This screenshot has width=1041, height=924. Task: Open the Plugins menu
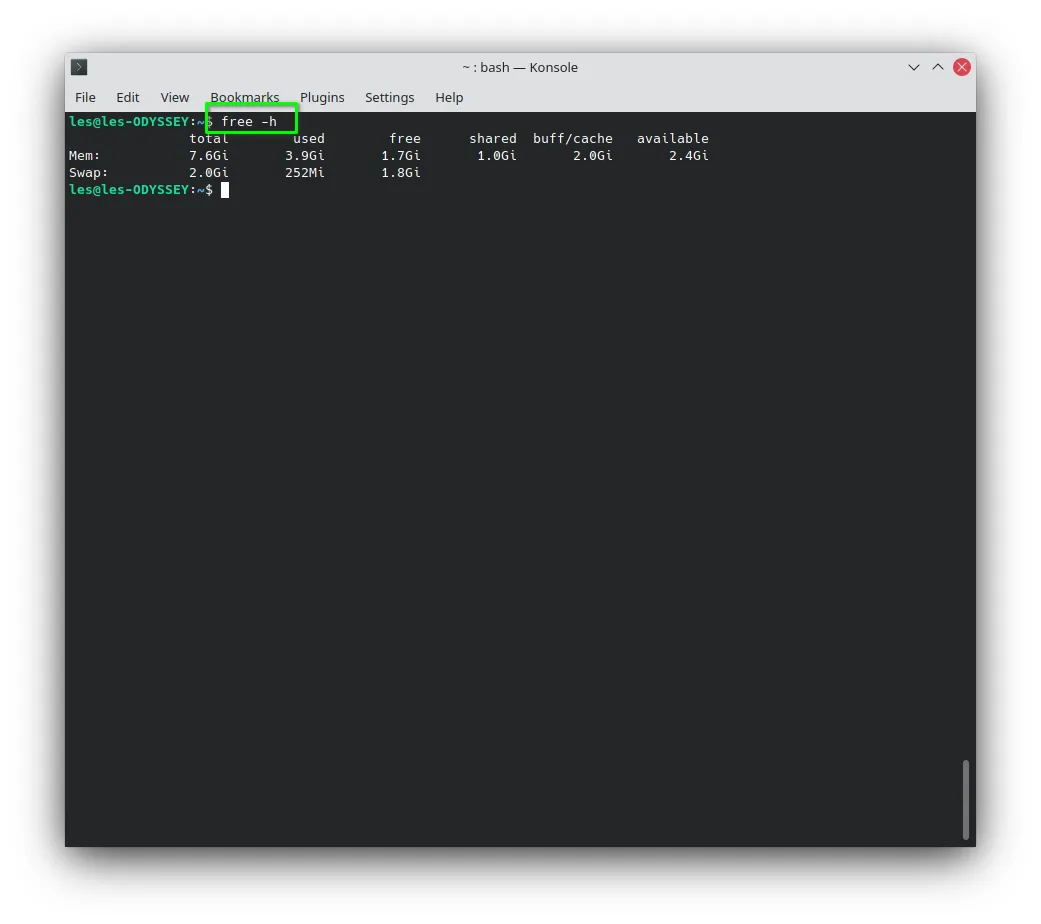click(x=322, y=98)
